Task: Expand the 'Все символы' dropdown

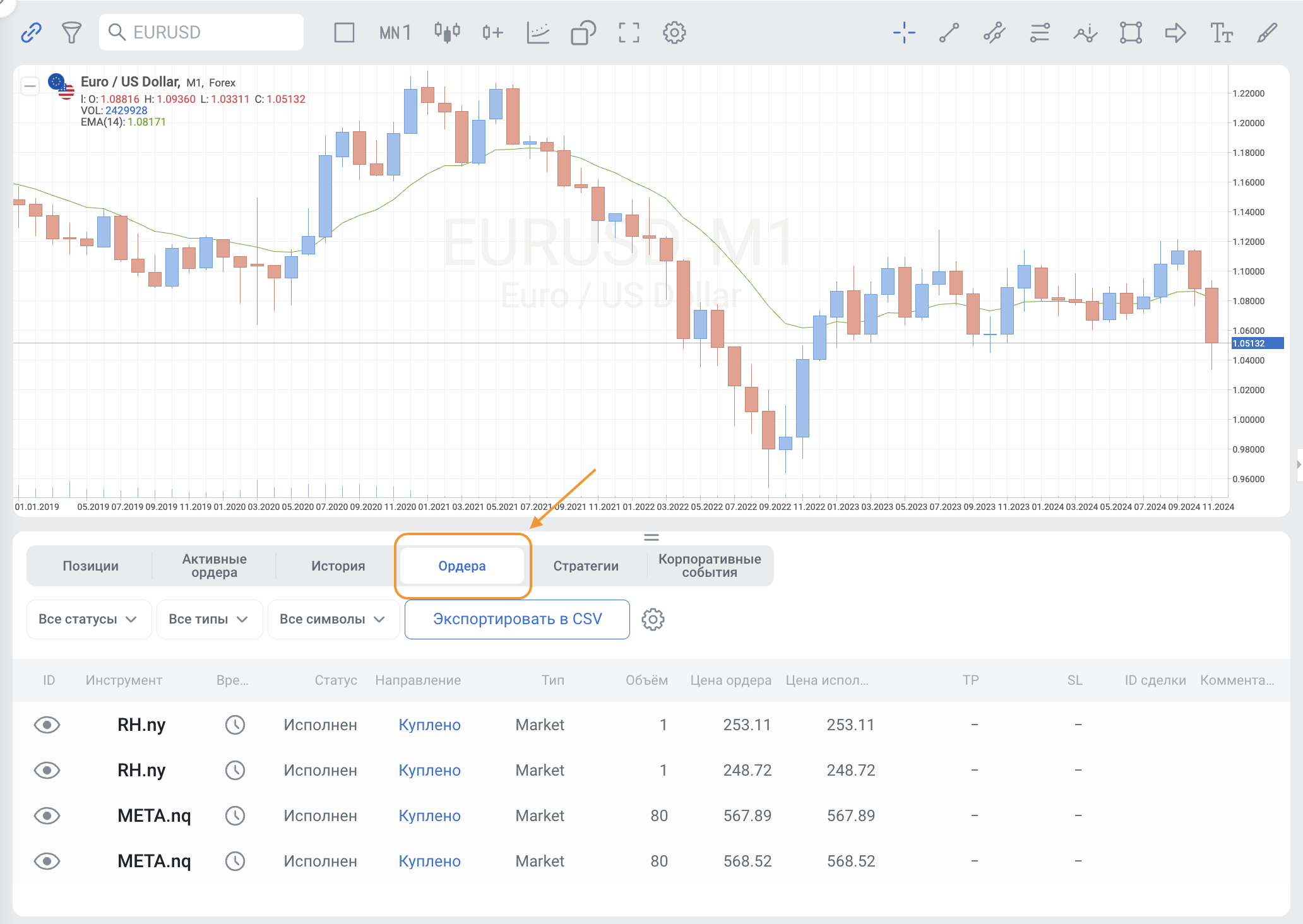Action: [333, 619]
